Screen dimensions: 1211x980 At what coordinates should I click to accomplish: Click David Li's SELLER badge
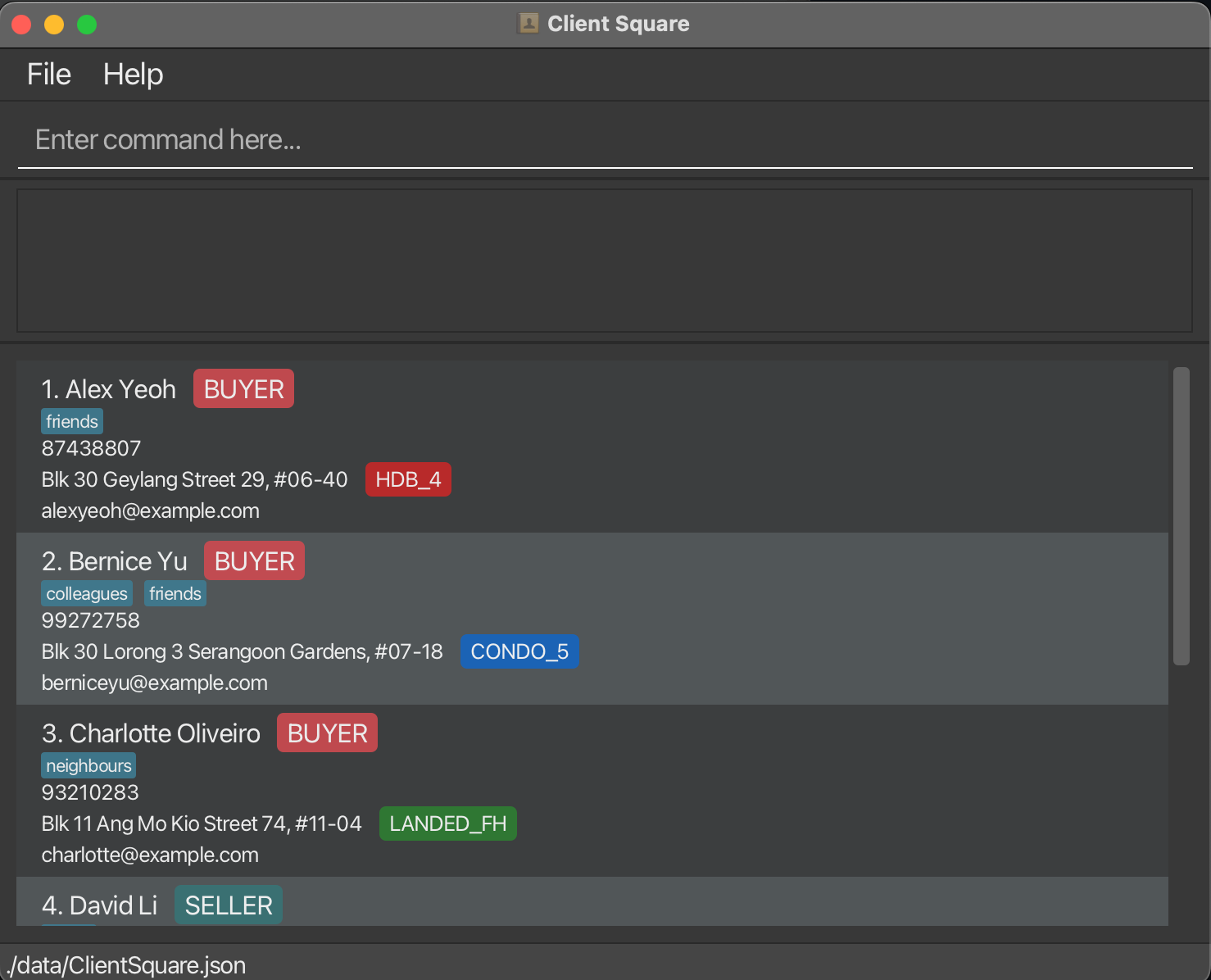pos(229,905)
